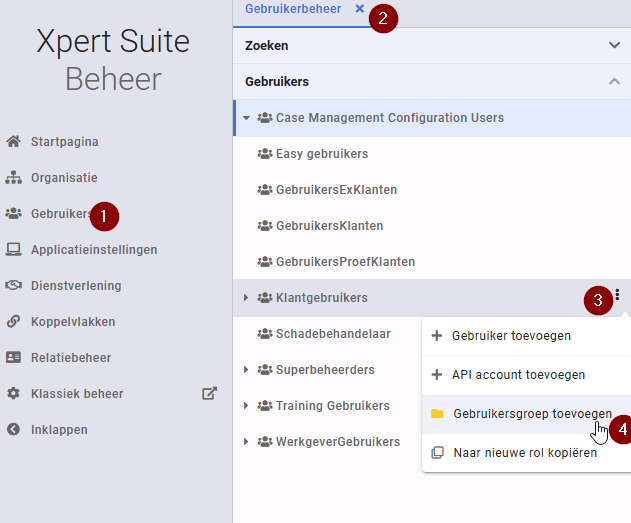
Task: Expand the WerkgeverGebruikers tree node arrow
Action: [246, 442]
